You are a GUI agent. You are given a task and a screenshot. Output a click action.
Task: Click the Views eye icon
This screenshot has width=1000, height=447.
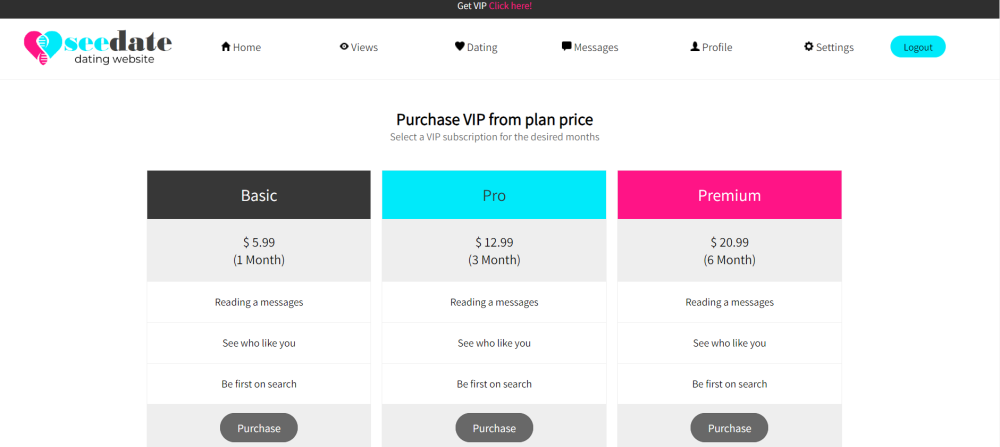click(x=344, y=47)
